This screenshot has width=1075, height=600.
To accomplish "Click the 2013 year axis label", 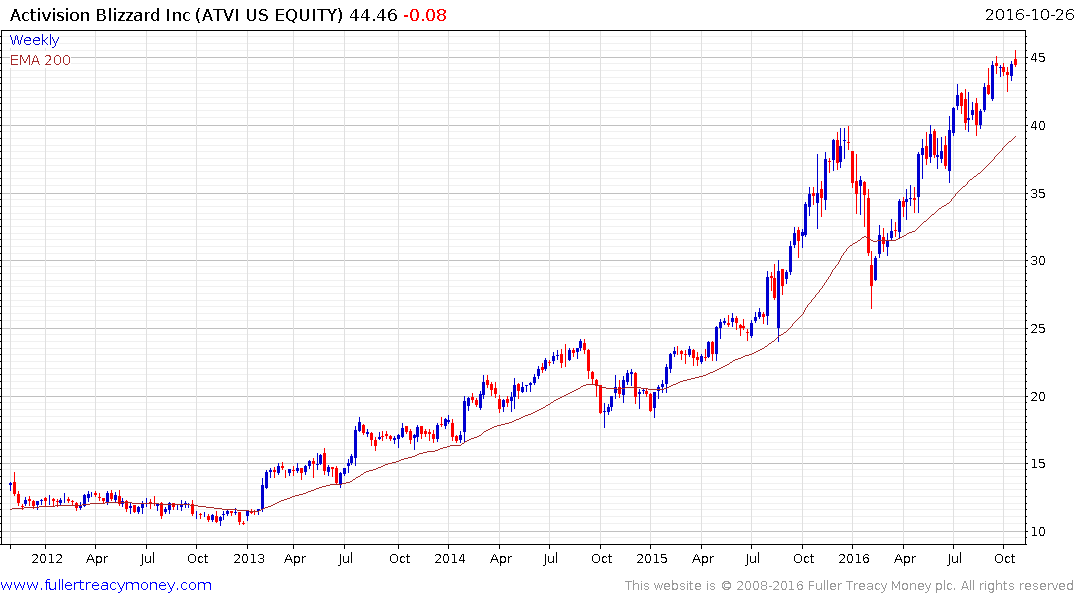I will 248,558.
